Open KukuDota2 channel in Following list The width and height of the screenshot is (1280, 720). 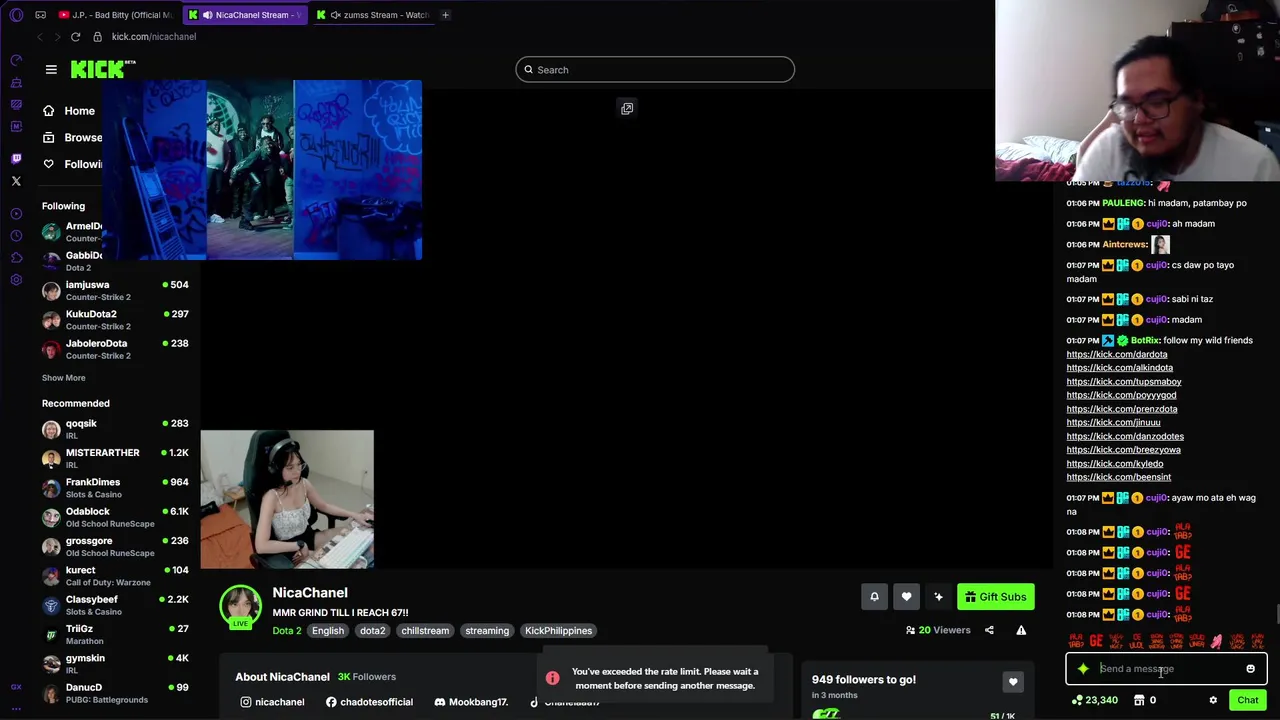pos(115,319)
